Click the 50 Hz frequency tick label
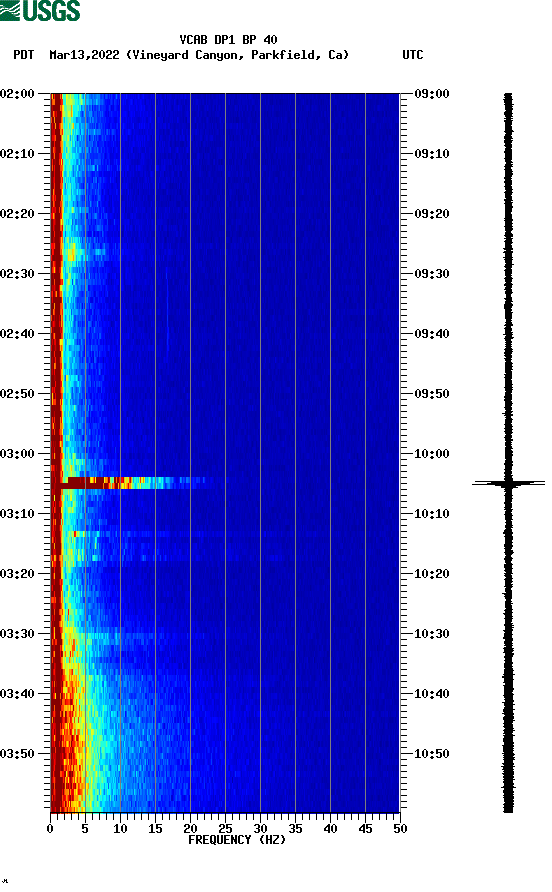The height and width of the screenshot is (892, 552). pyautogui.click(x=400, y=829)
